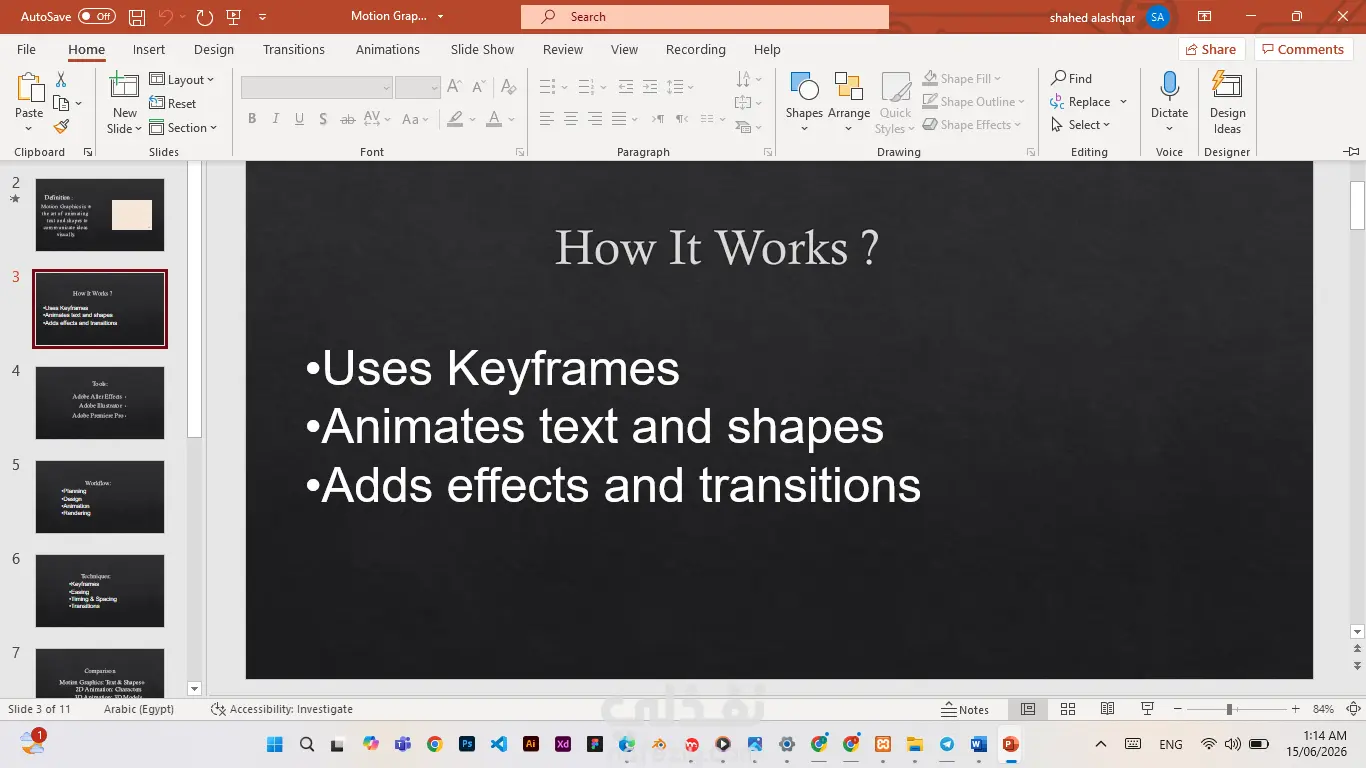Click the Cut scissors icon
Image resolution: width=1366 pixels, height=768 pixels.
pos(61,79)
